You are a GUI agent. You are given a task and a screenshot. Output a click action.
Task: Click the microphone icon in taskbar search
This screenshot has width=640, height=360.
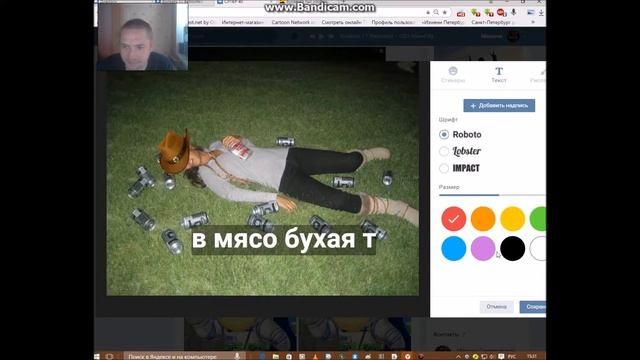[237, 356]
